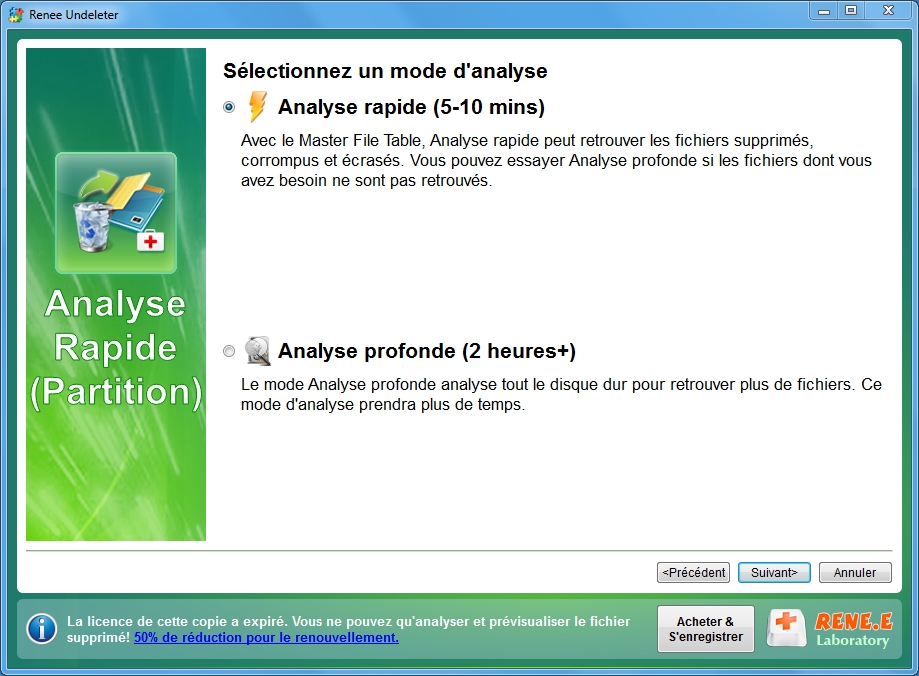Viewport: 919px width, 676px height.
Task: Click the blue information icon
Action: point(42,629)
